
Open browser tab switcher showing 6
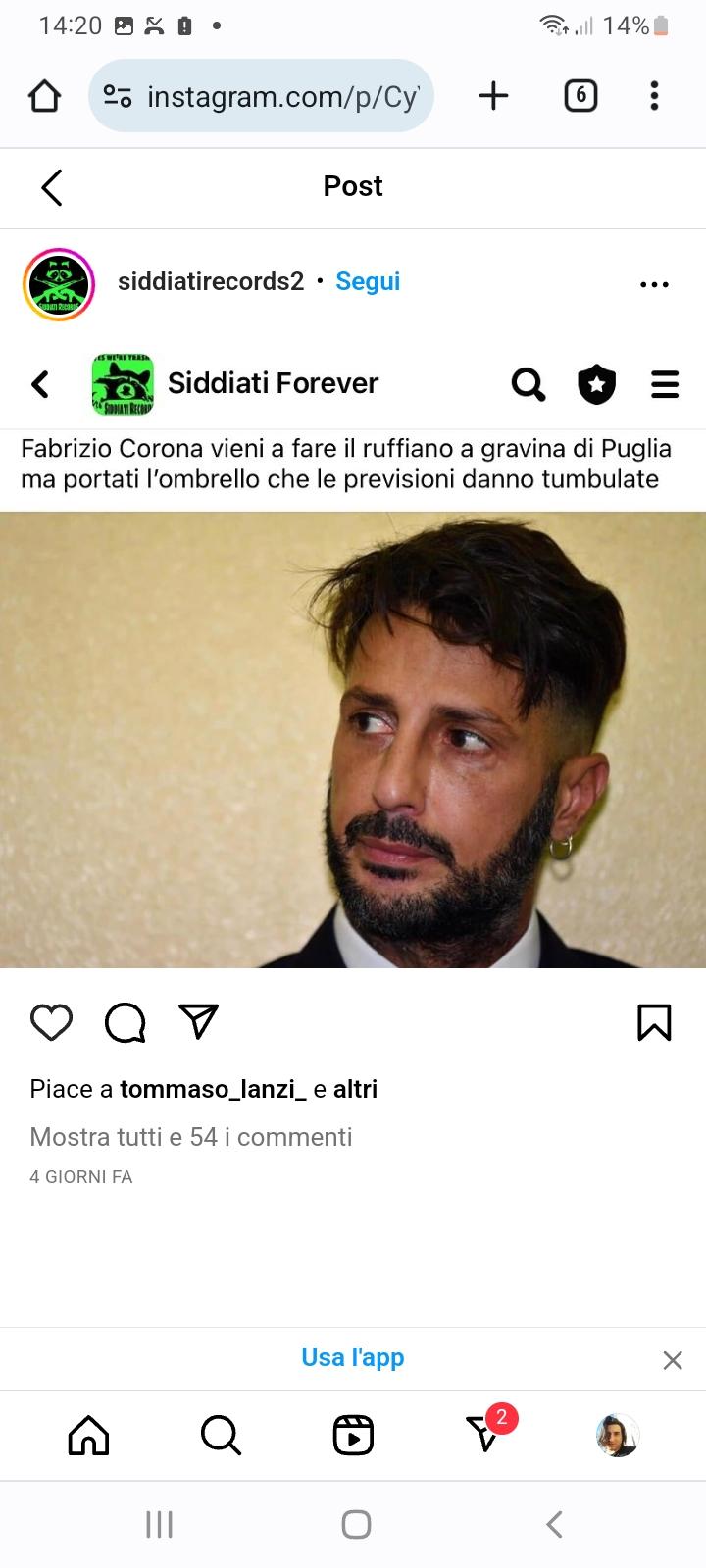click(580, 95)
